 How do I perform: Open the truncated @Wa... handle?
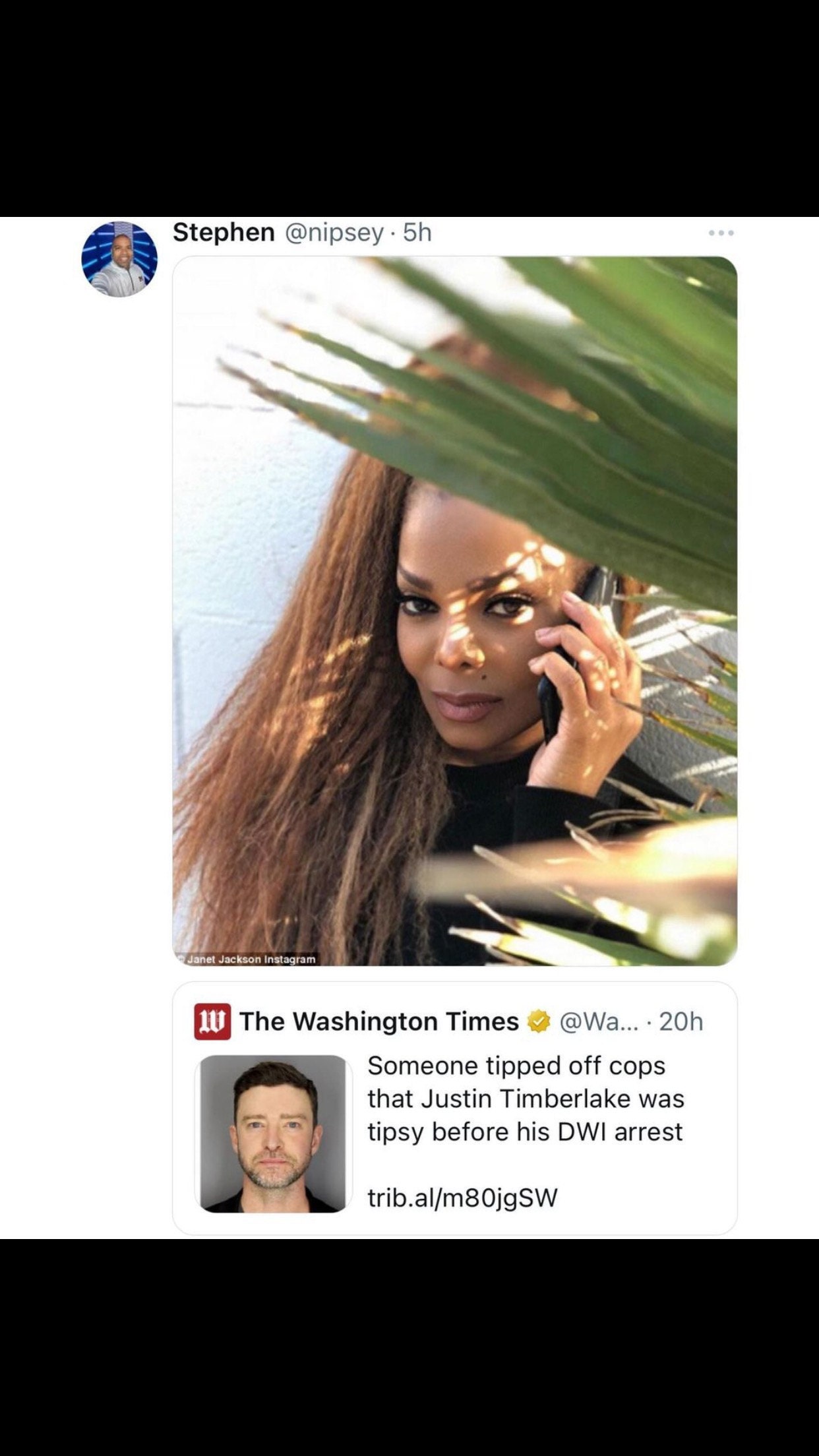(x=599, y=1021)
